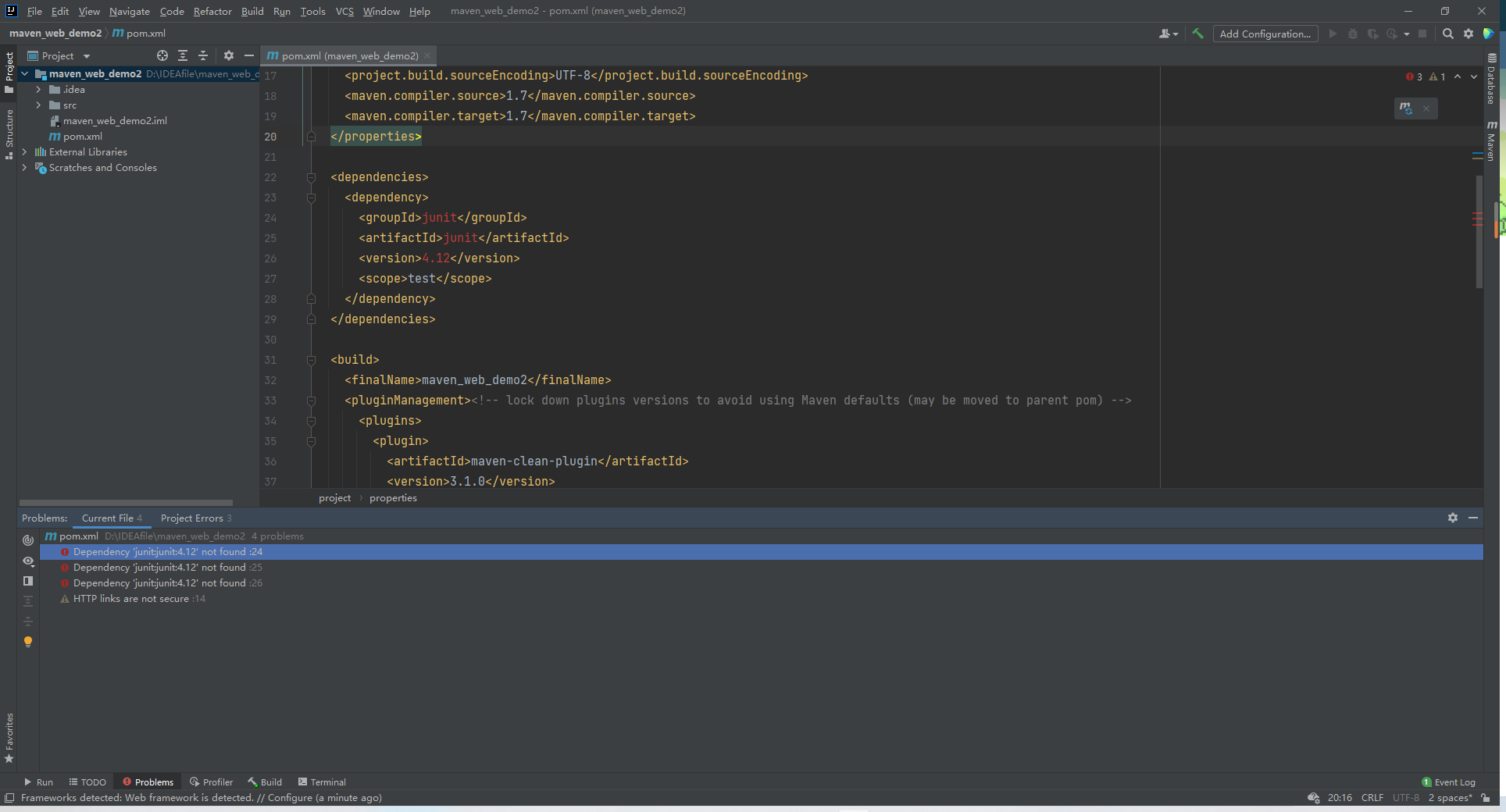The image size is (1506, 812).
Task: Click the Build Project hammer icon
Action: coord(1197,34)
